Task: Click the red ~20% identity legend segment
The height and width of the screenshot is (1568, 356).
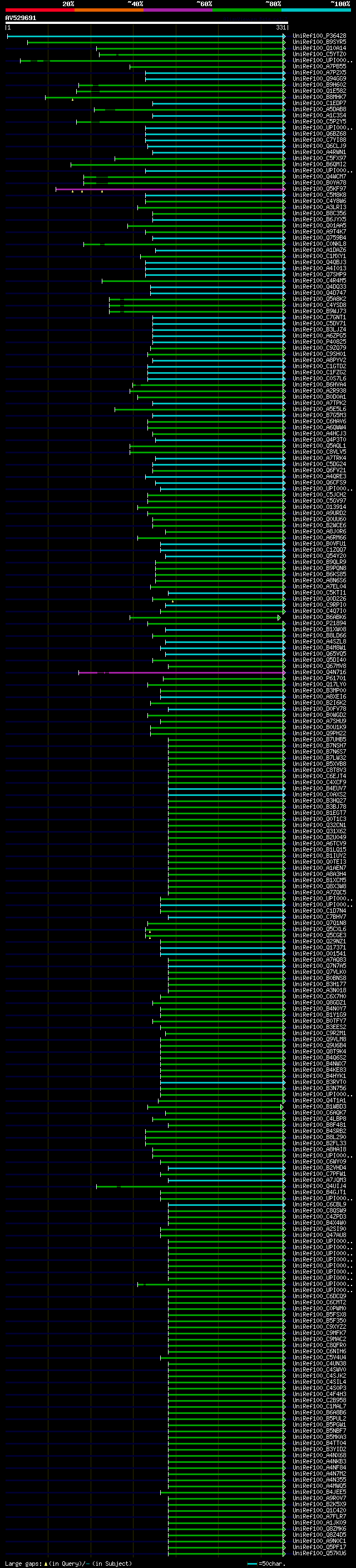Action: click(x=39, y=10)
